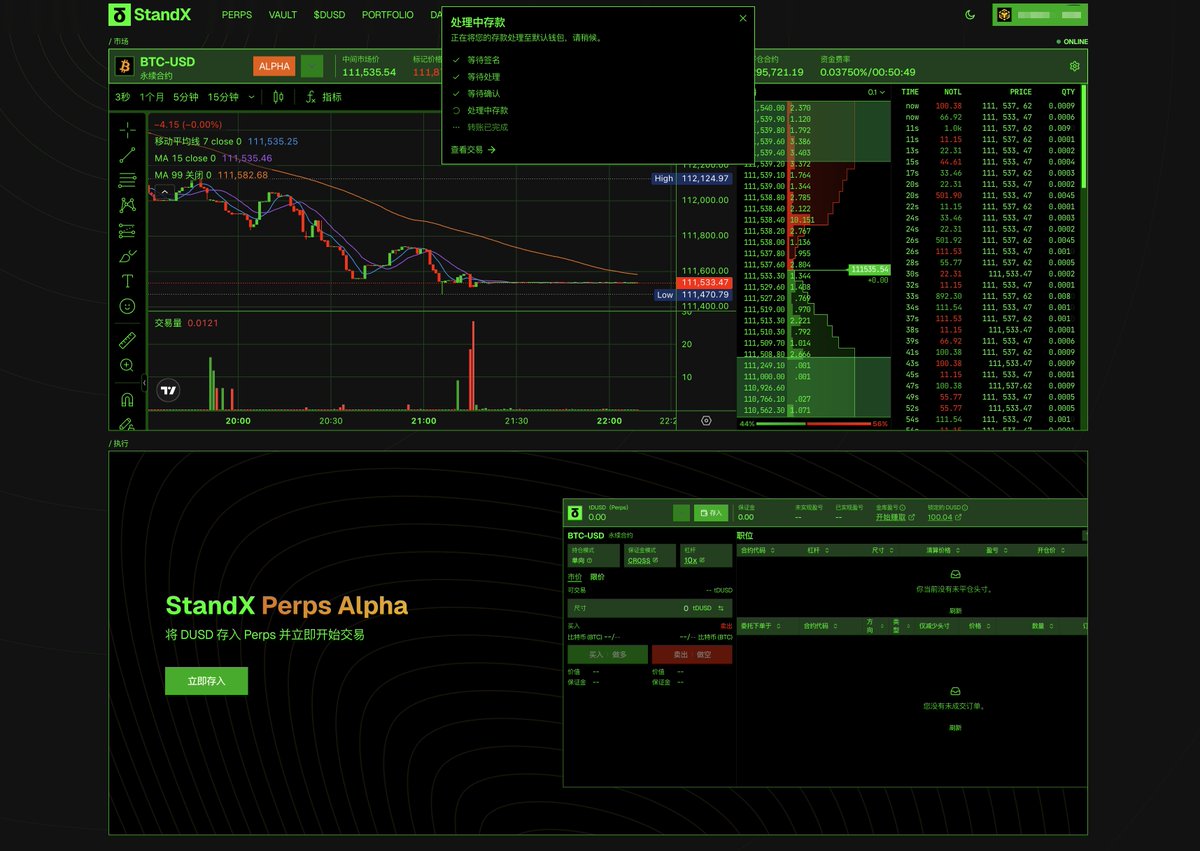Click the StandX logo in header
Image resolution: width=1200 pixels, height=851 pixels.
150,15
